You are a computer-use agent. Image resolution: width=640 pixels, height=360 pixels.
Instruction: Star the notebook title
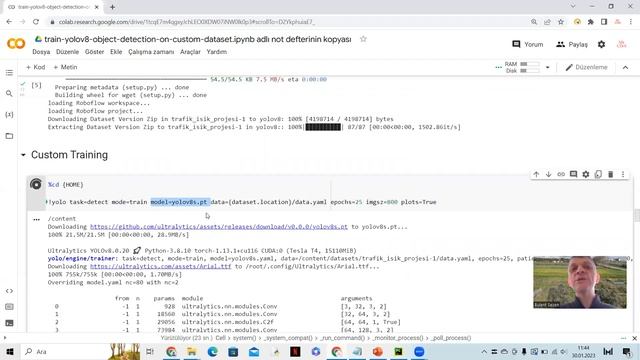point(363,39)
